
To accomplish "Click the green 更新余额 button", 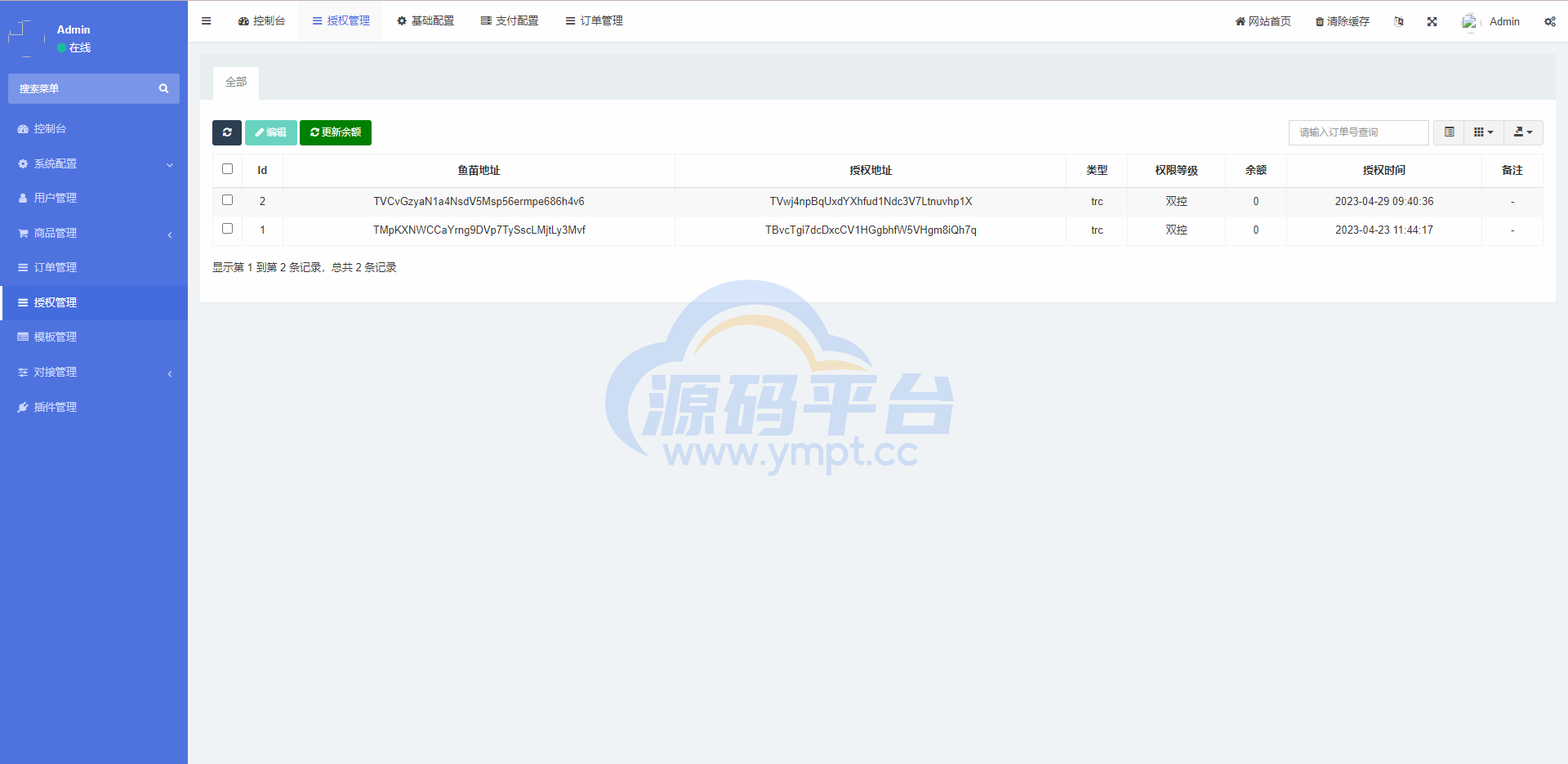I will click(x=336, y=132).
